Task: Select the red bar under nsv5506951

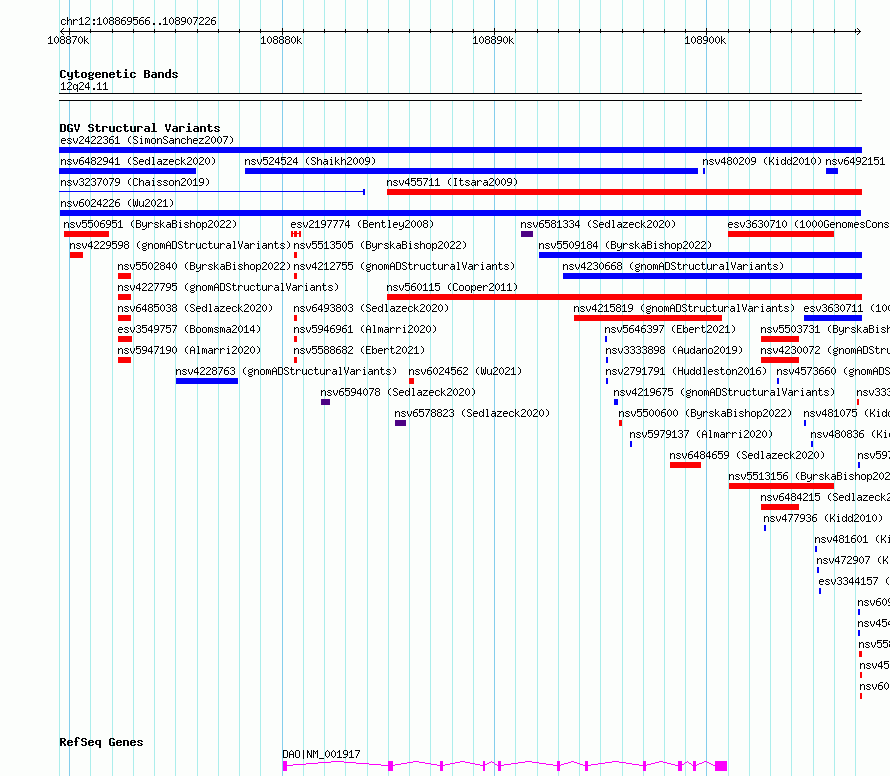Action: (x=86, y=234)
